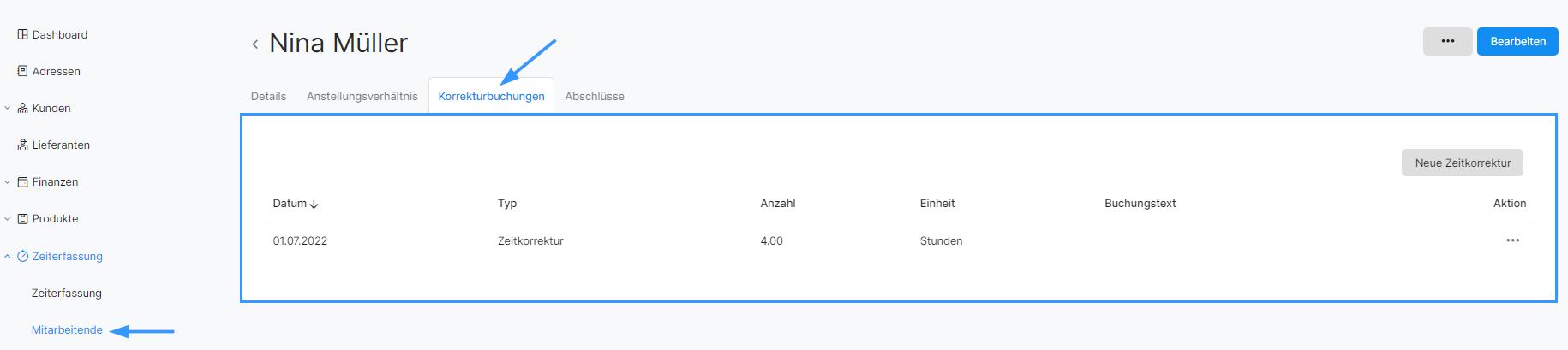
Task: Open the three-dot menu beside Bearbeiten
Action: tap(1447, 41)
